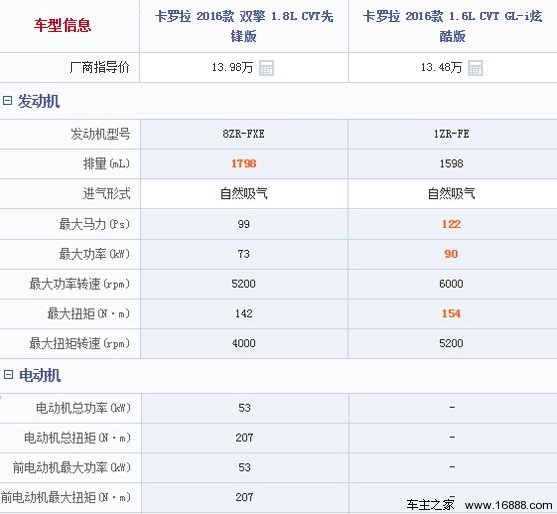557x514 pixels.
Task: Click engine model 8ZR-FXE
Action: click(244, 134)
